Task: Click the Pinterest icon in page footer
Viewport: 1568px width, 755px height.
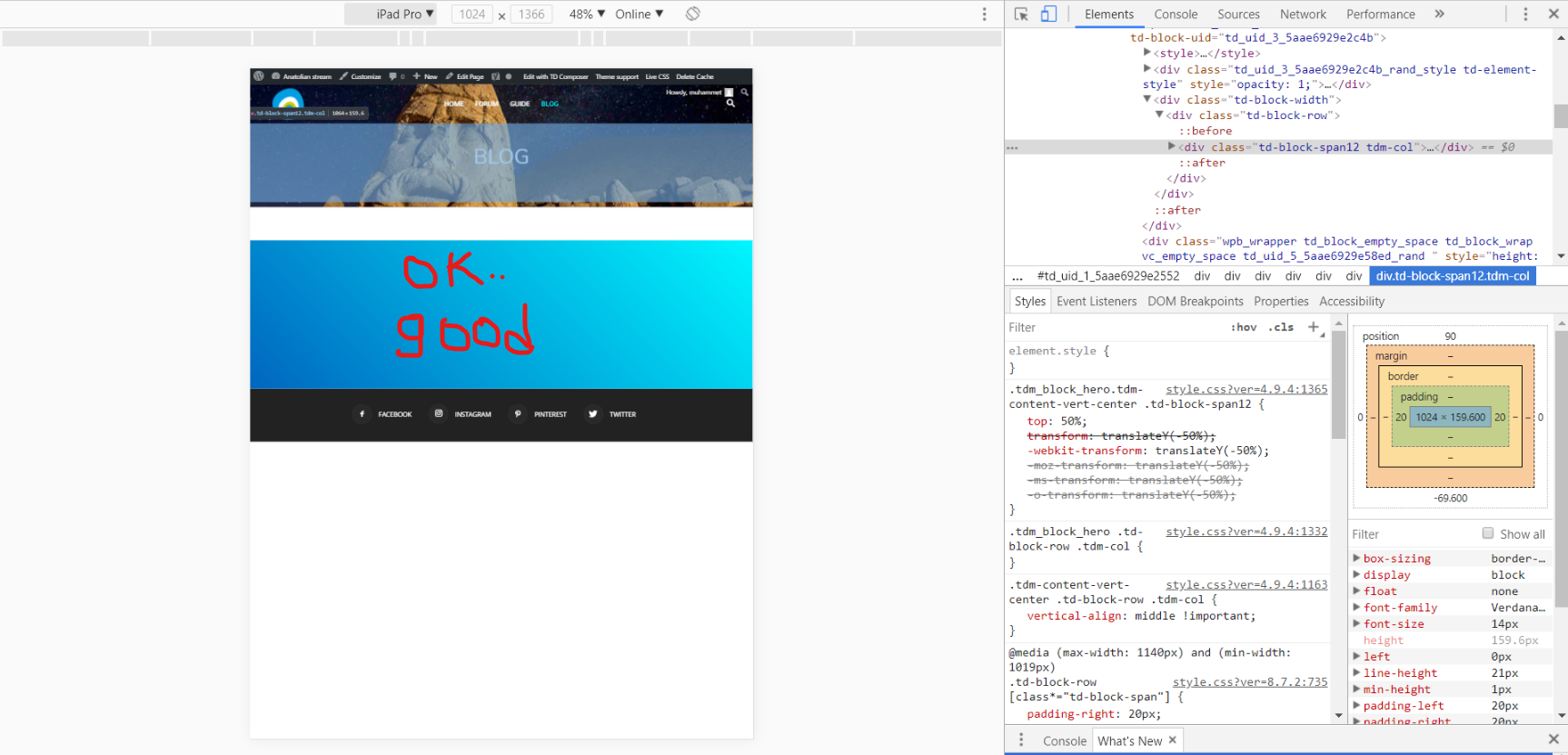Action: point(518,414)
